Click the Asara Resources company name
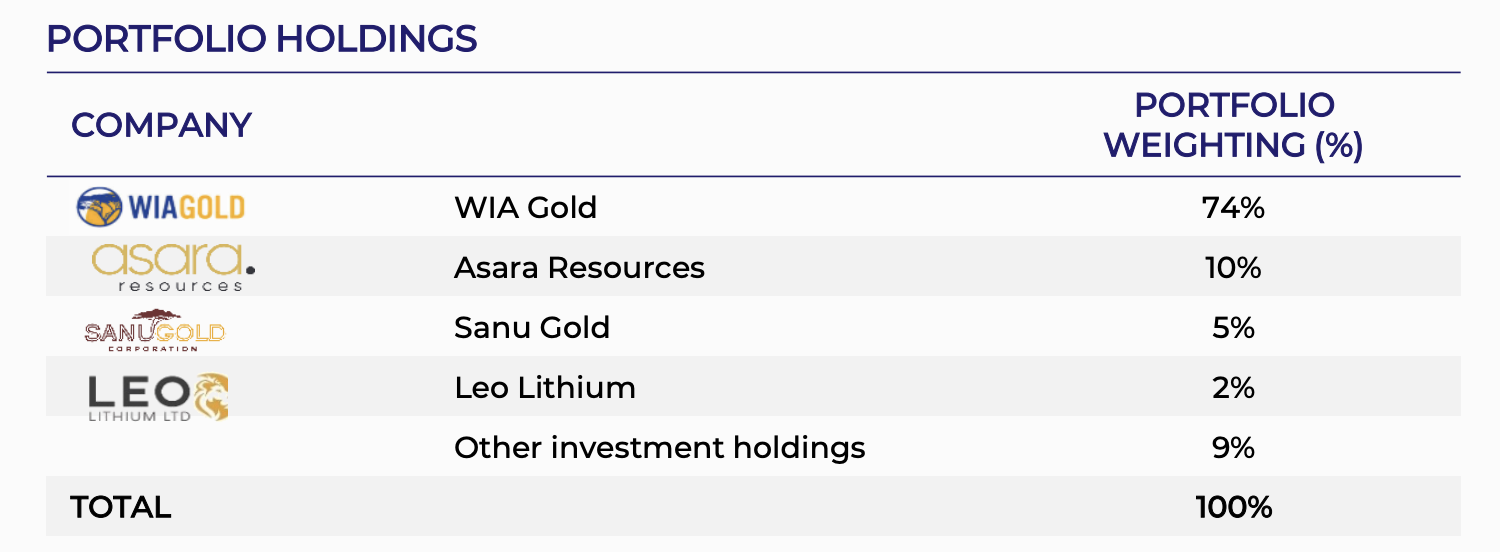Viewport: 1500px width, 552px height. click(579, 268)
